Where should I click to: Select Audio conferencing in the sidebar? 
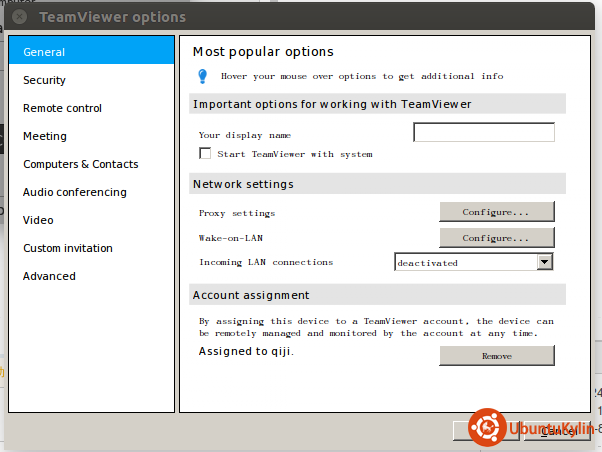[75, 192]
